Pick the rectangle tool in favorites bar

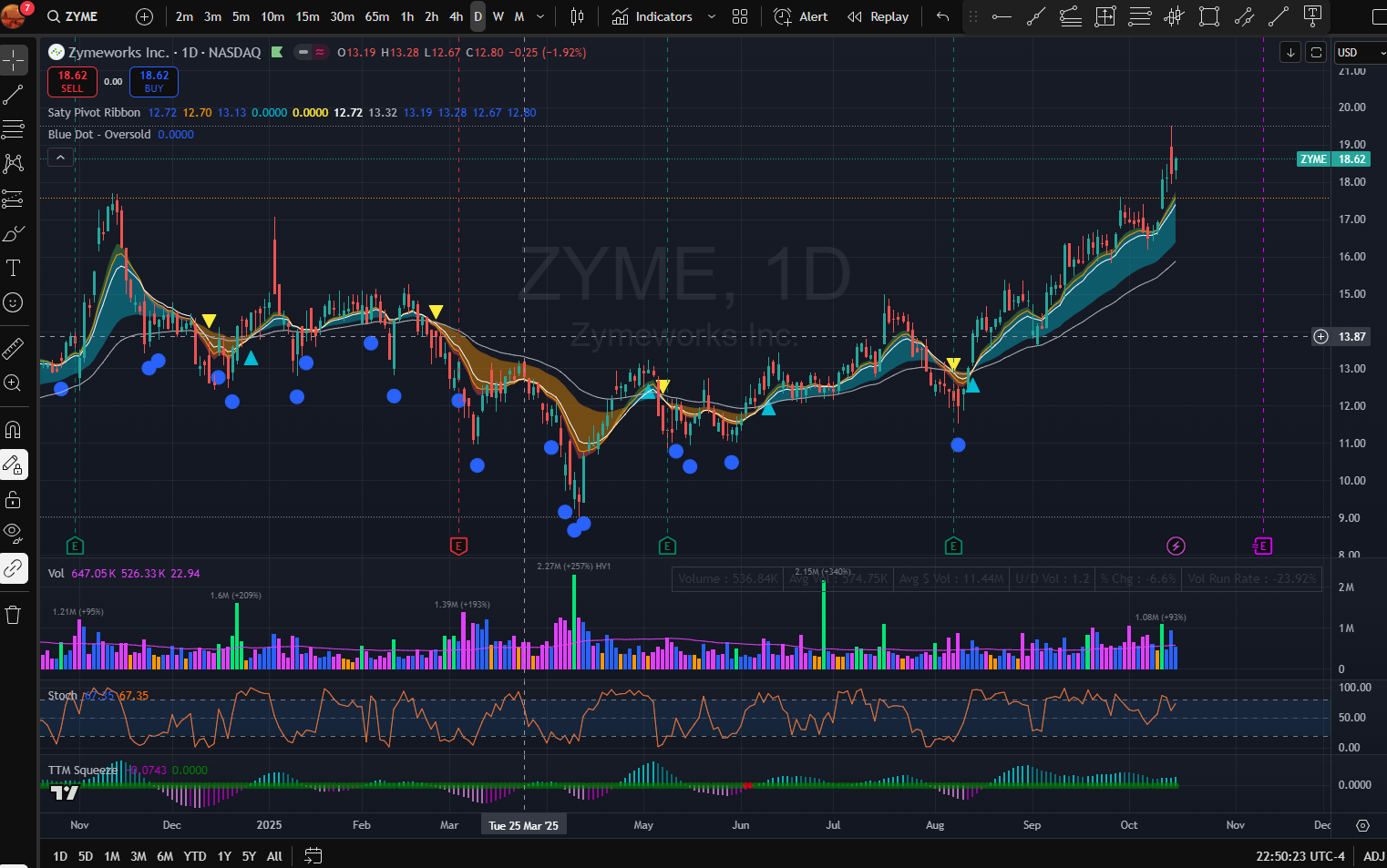click(1209, 16)
